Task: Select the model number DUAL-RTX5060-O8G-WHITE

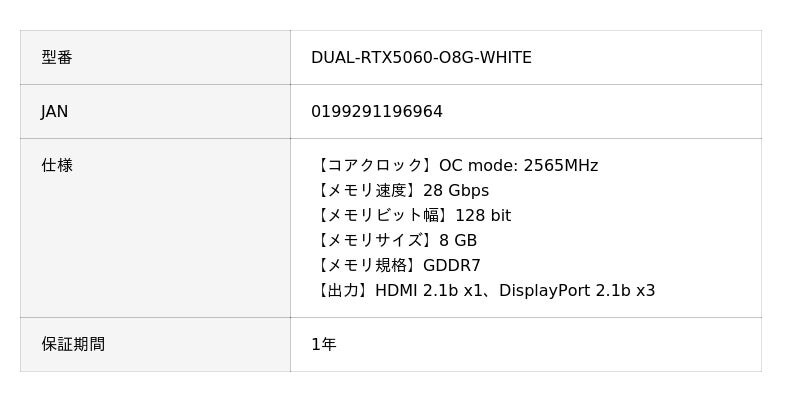Action: [421, 58]
